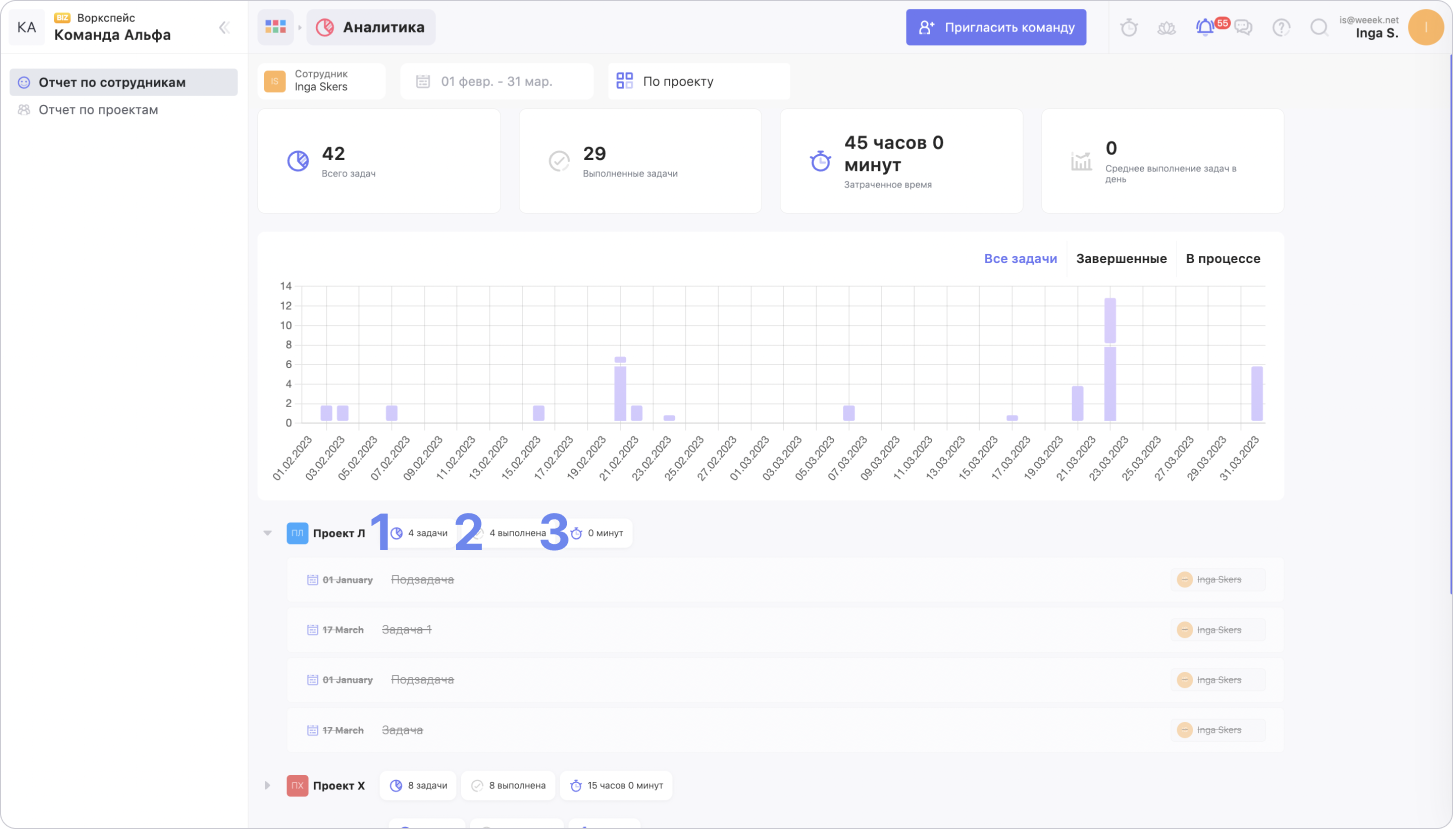Open the date range 01 февр. - 31 мар. field
1453x829 pixels.
point(496,81)
